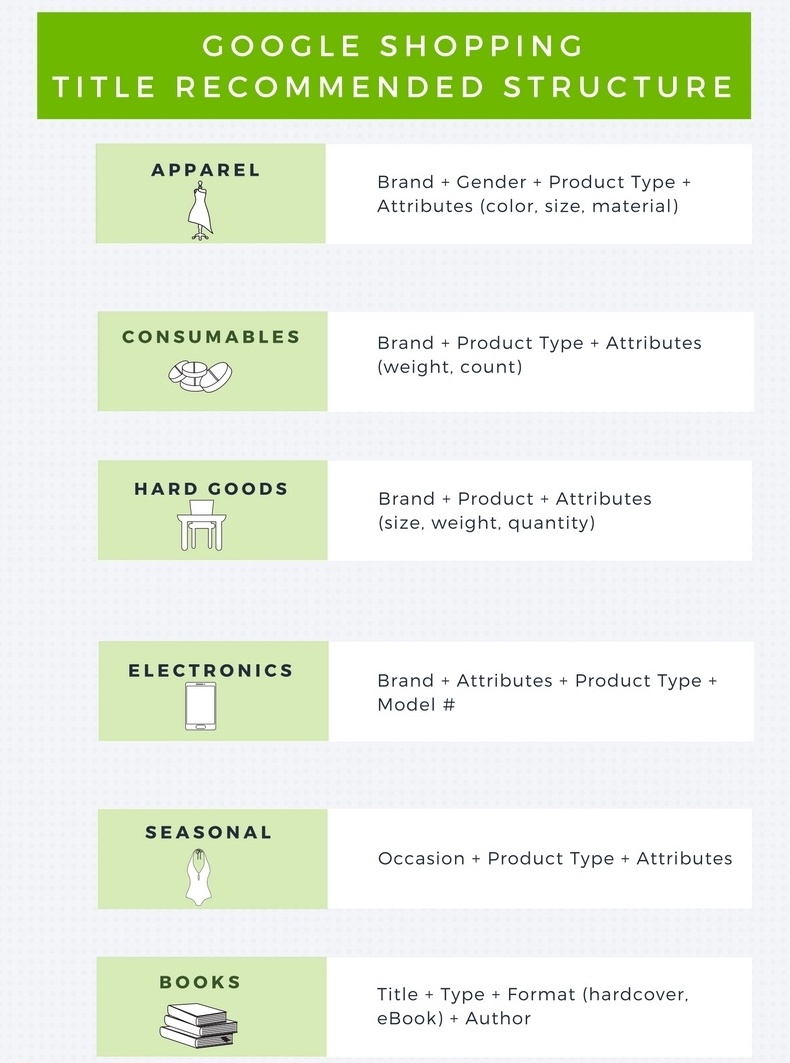The image size is (790, 1063).
Task: Select the CONSUMABLES category heading
Action: 211,337
